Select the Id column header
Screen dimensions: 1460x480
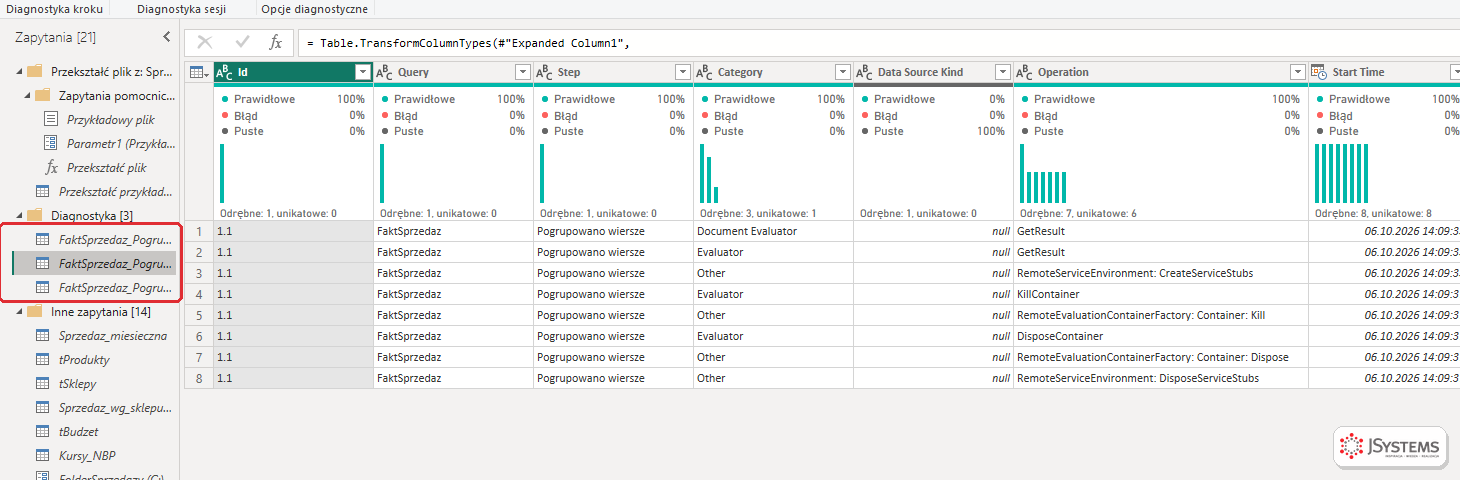(294, 72)
